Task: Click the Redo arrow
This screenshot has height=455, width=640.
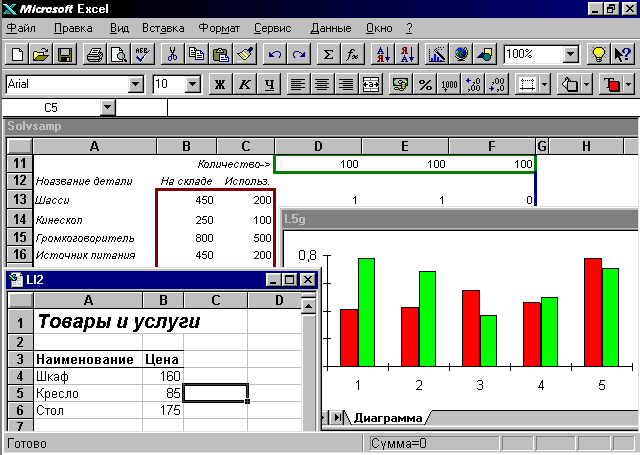Action: click(299, 54)
